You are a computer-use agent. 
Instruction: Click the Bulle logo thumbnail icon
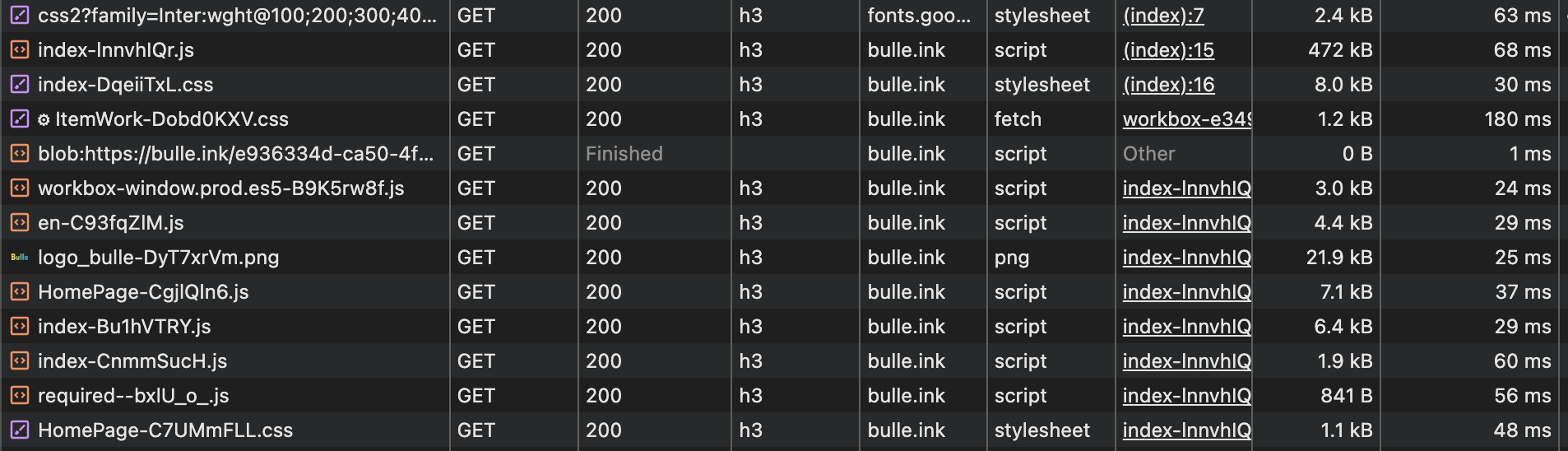pos(19,258)
